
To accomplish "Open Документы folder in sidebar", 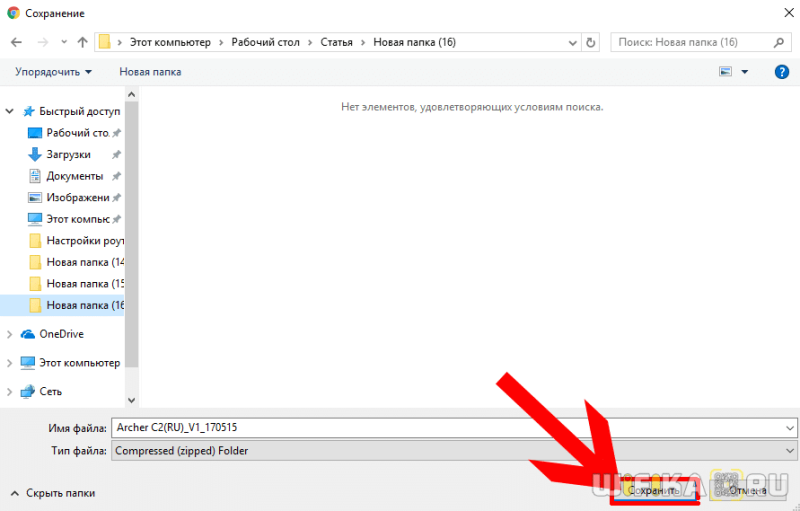I will point(75,176).
